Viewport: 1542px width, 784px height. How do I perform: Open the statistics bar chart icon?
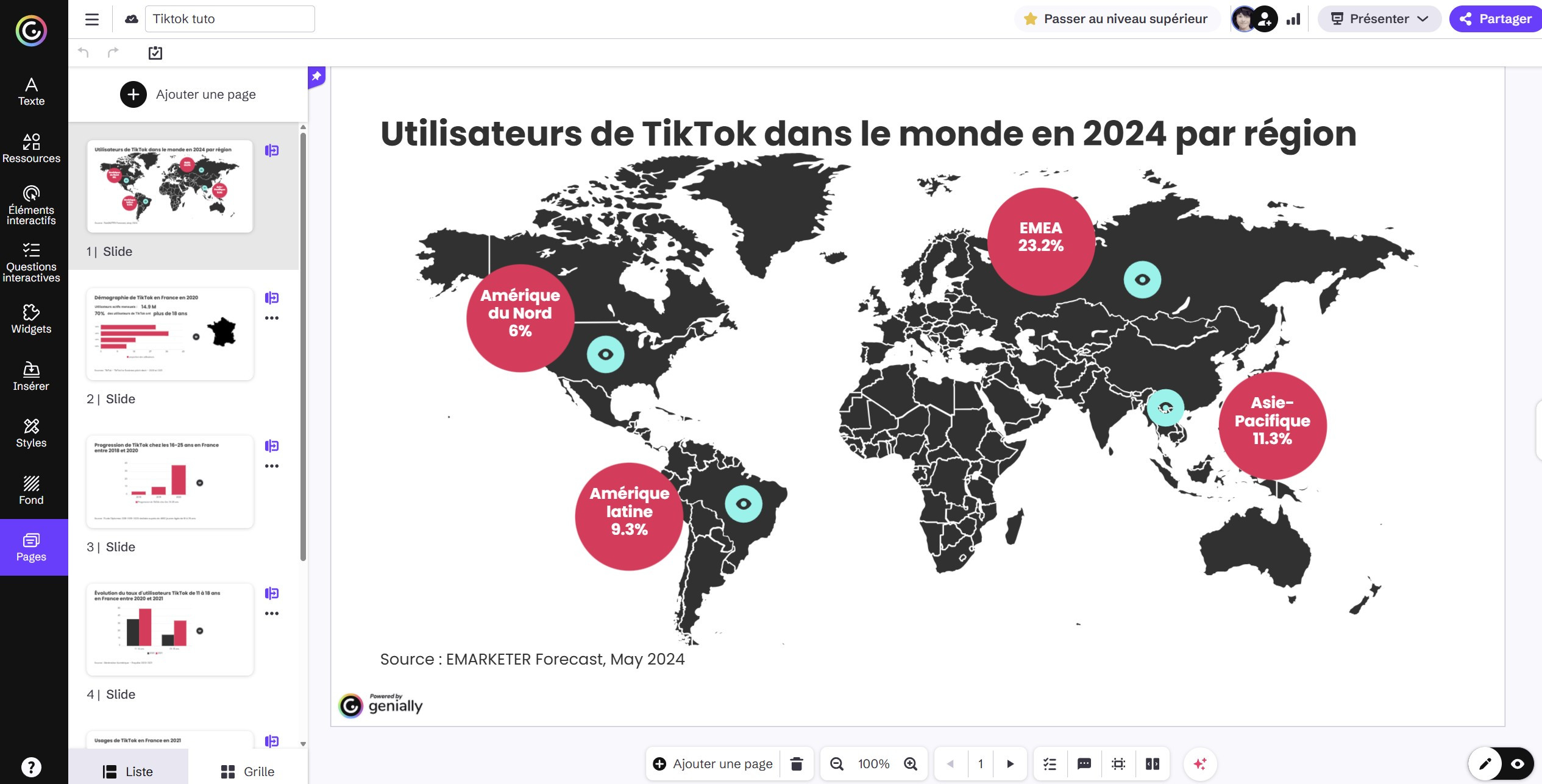pos(1293,19)
